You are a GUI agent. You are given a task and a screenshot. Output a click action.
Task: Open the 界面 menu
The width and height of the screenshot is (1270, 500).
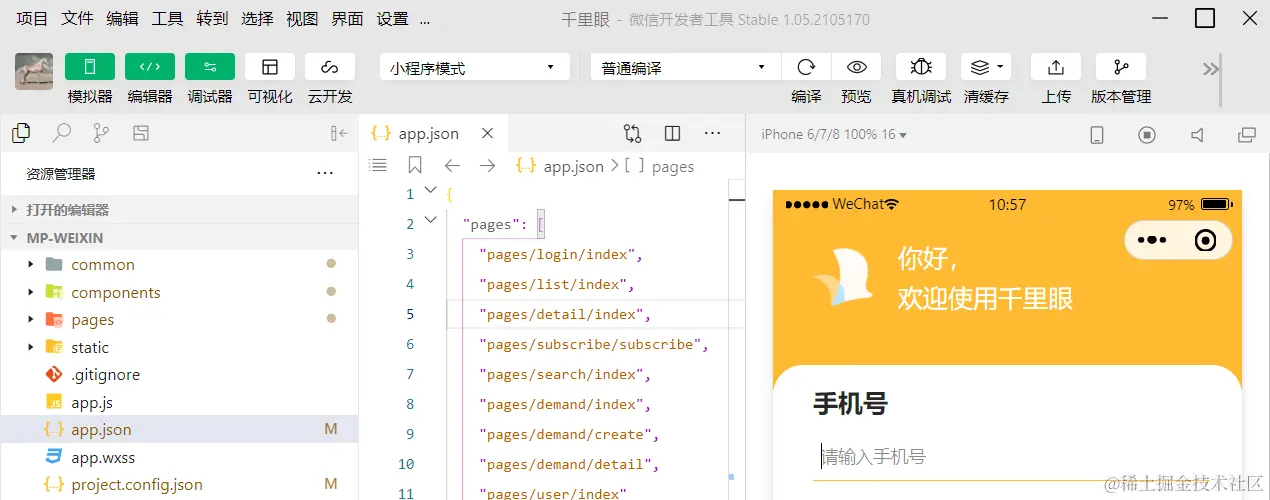point(347,19)
